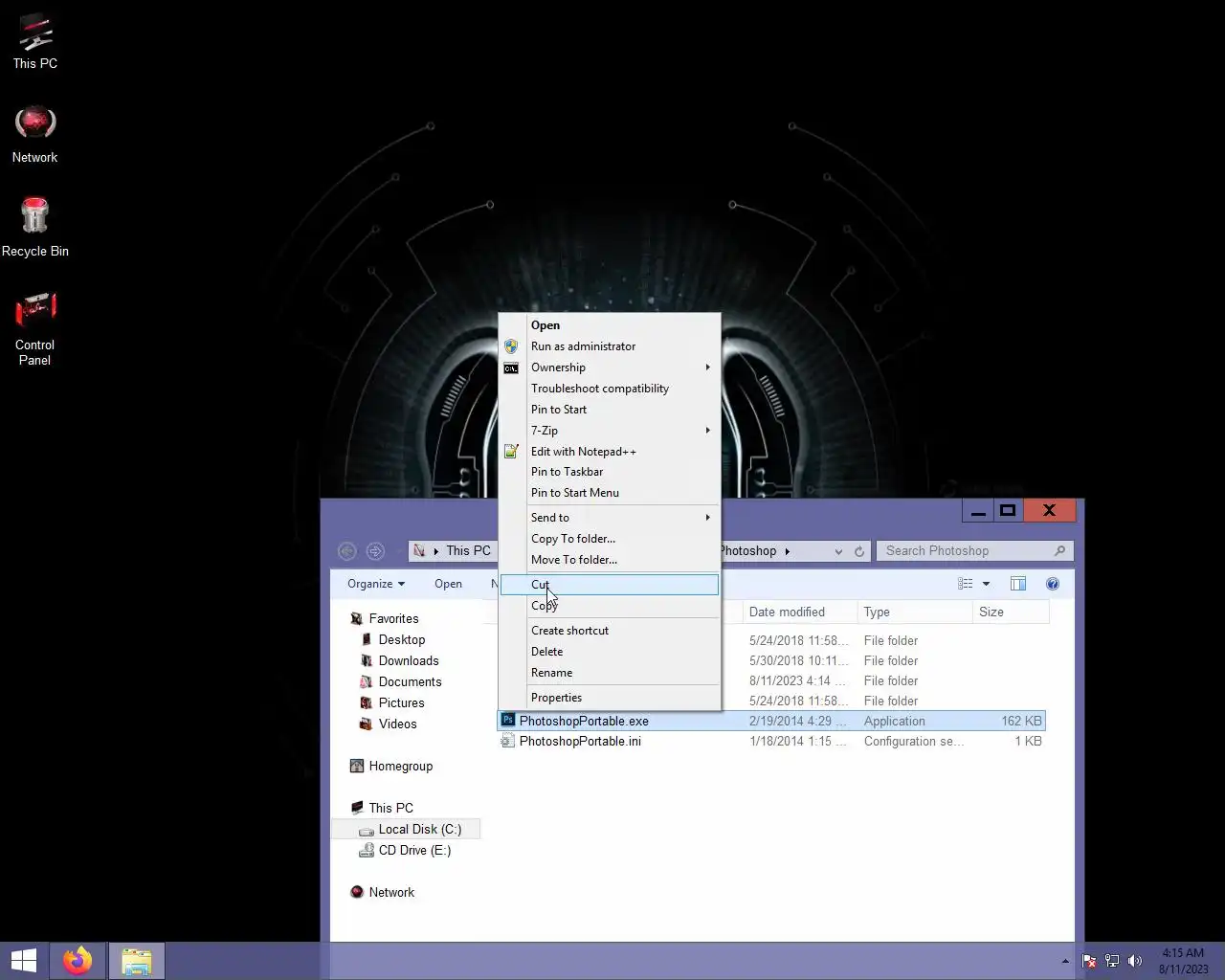Expand the Send to submenu arrow
Screen dimensions: 1225x980
tap(708, 518)
